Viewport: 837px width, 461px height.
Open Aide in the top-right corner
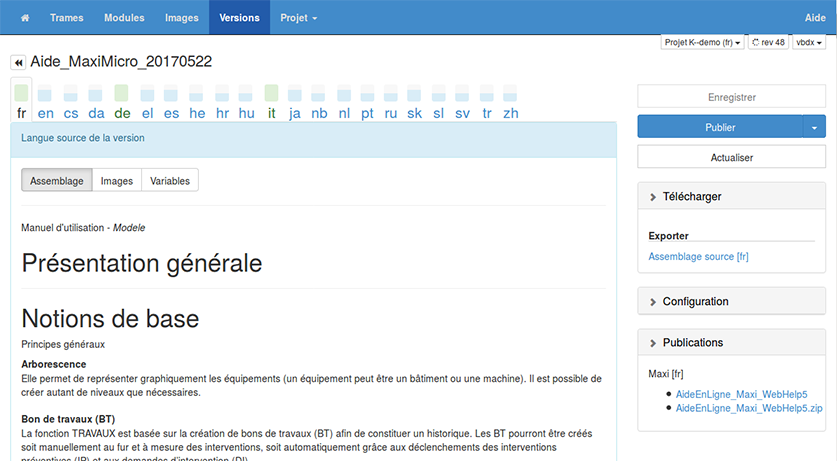click(x=815, y=18)
